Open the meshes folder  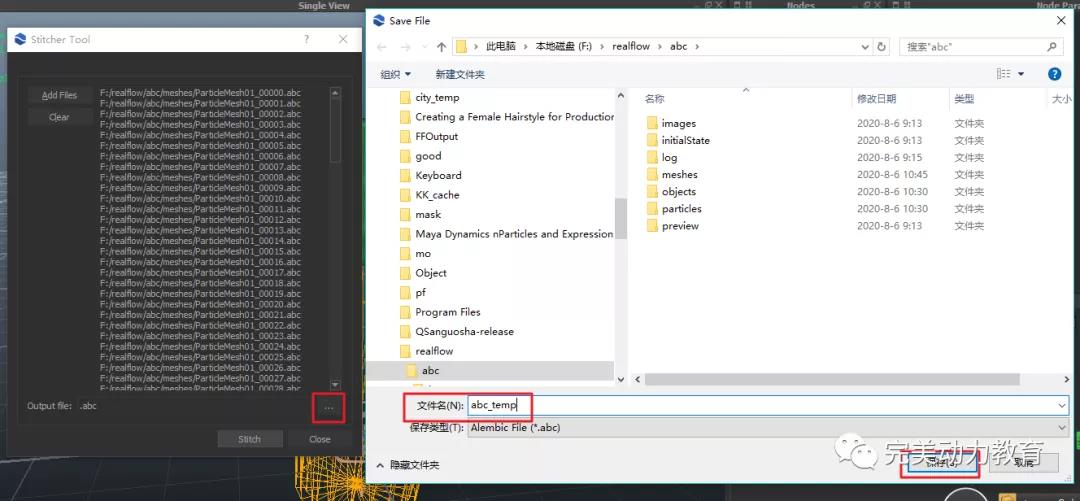pos(679,175)
